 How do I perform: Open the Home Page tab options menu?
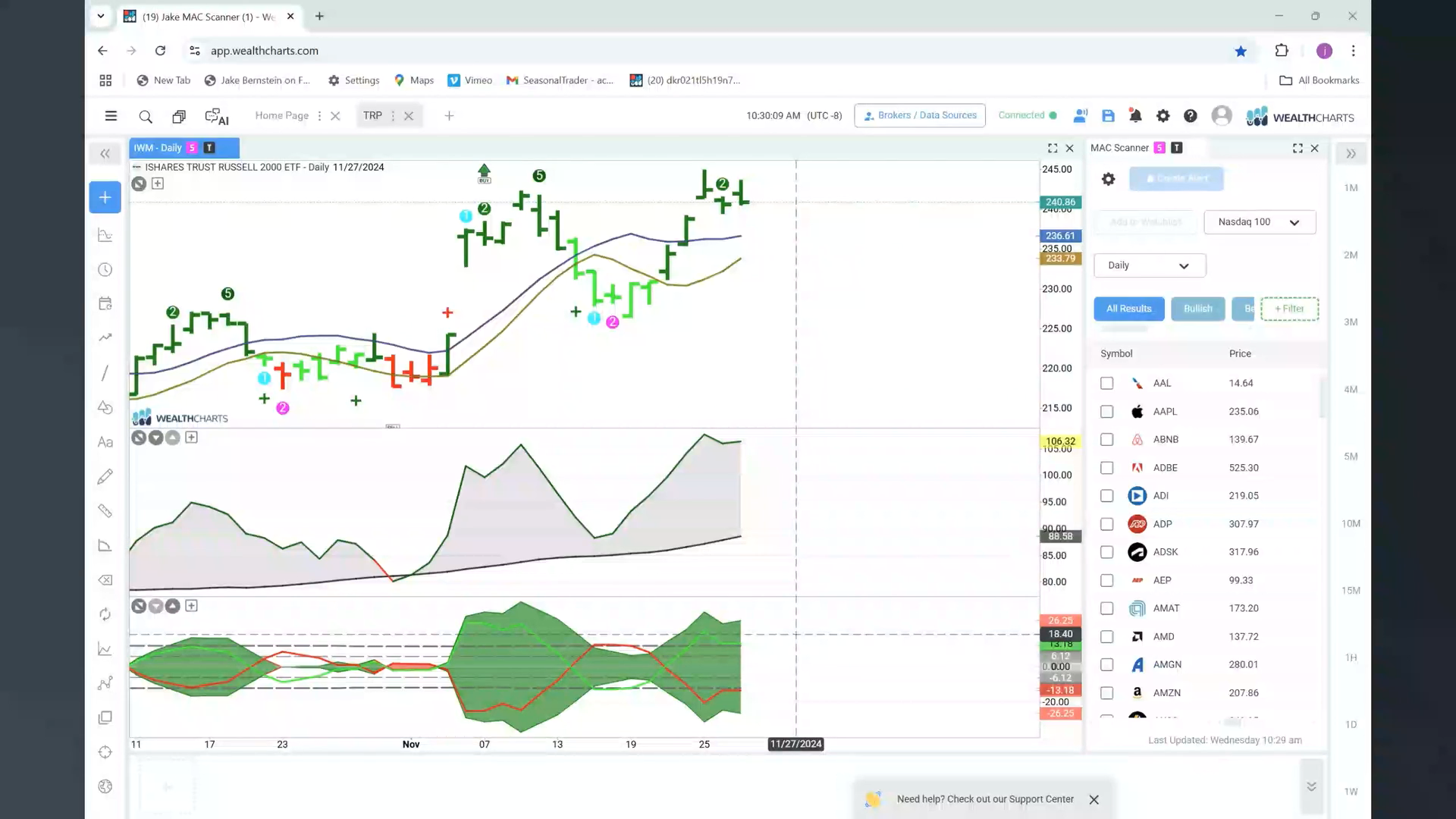[319, 116]
